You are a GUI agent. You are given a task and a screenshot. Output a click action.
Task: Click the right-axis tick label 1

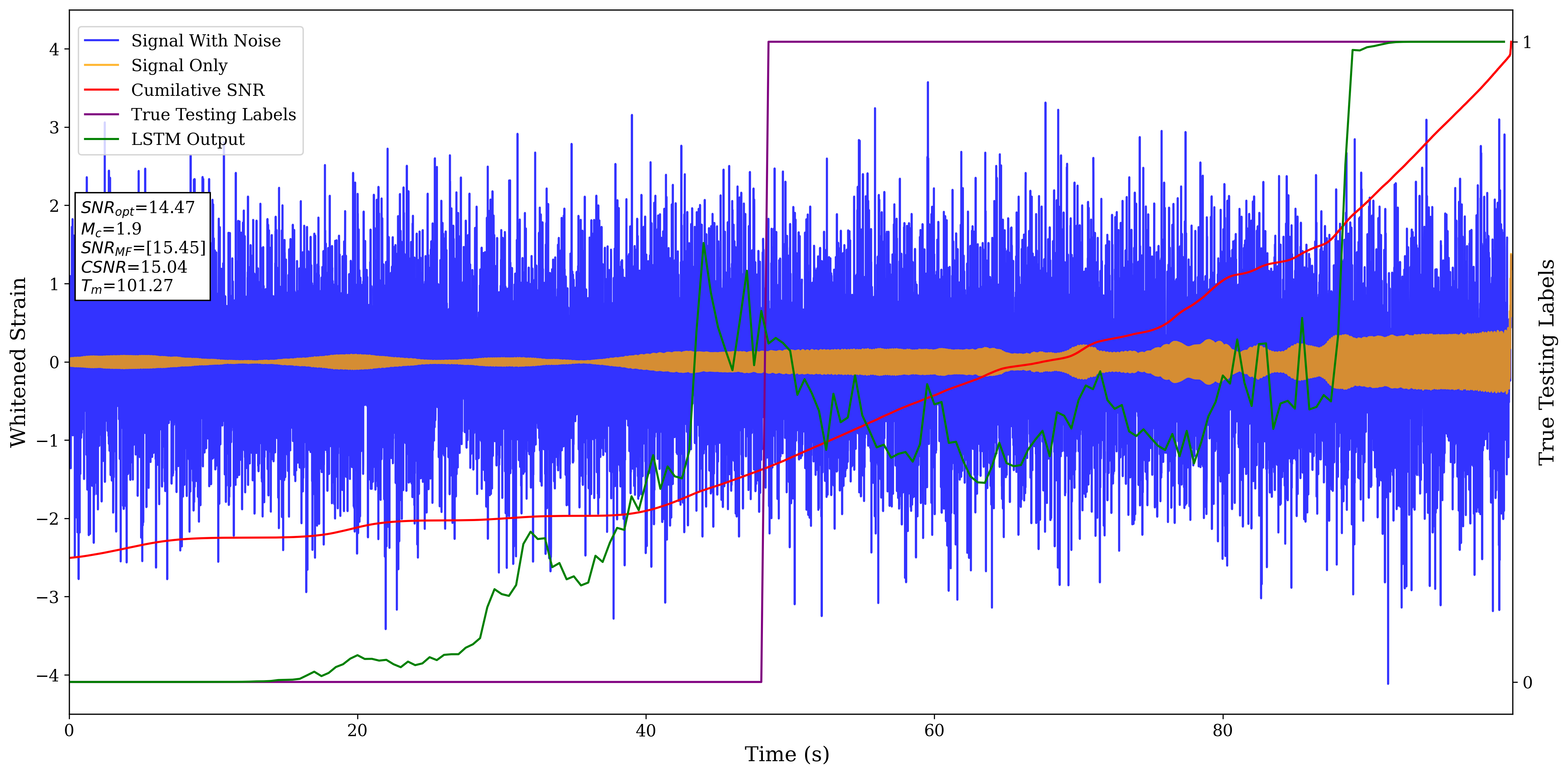(1527, 42)
